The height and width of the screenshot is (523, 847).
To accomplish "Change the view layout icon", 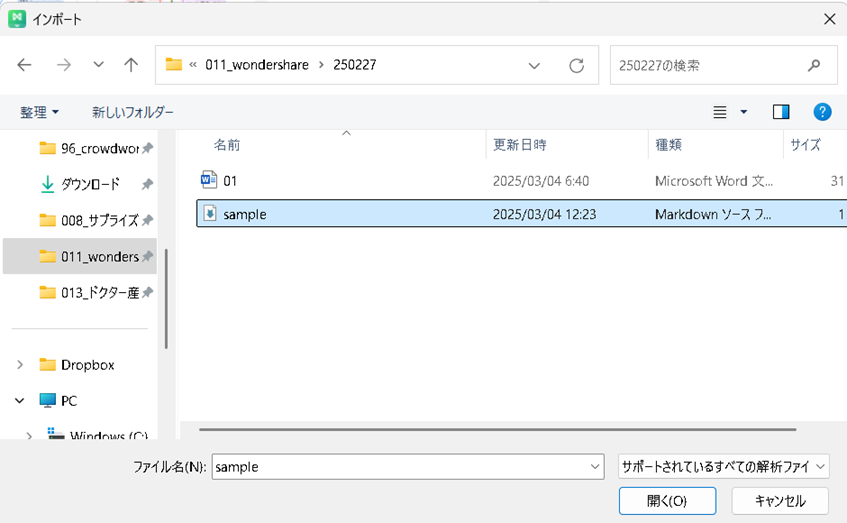I will tap(720, 112).
